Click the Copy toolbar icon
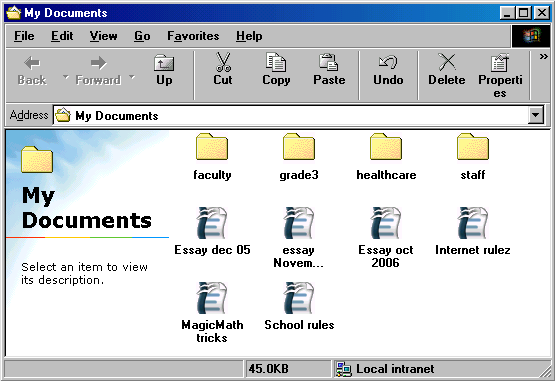This screenshot has width=555, height=381. (276, 62)
